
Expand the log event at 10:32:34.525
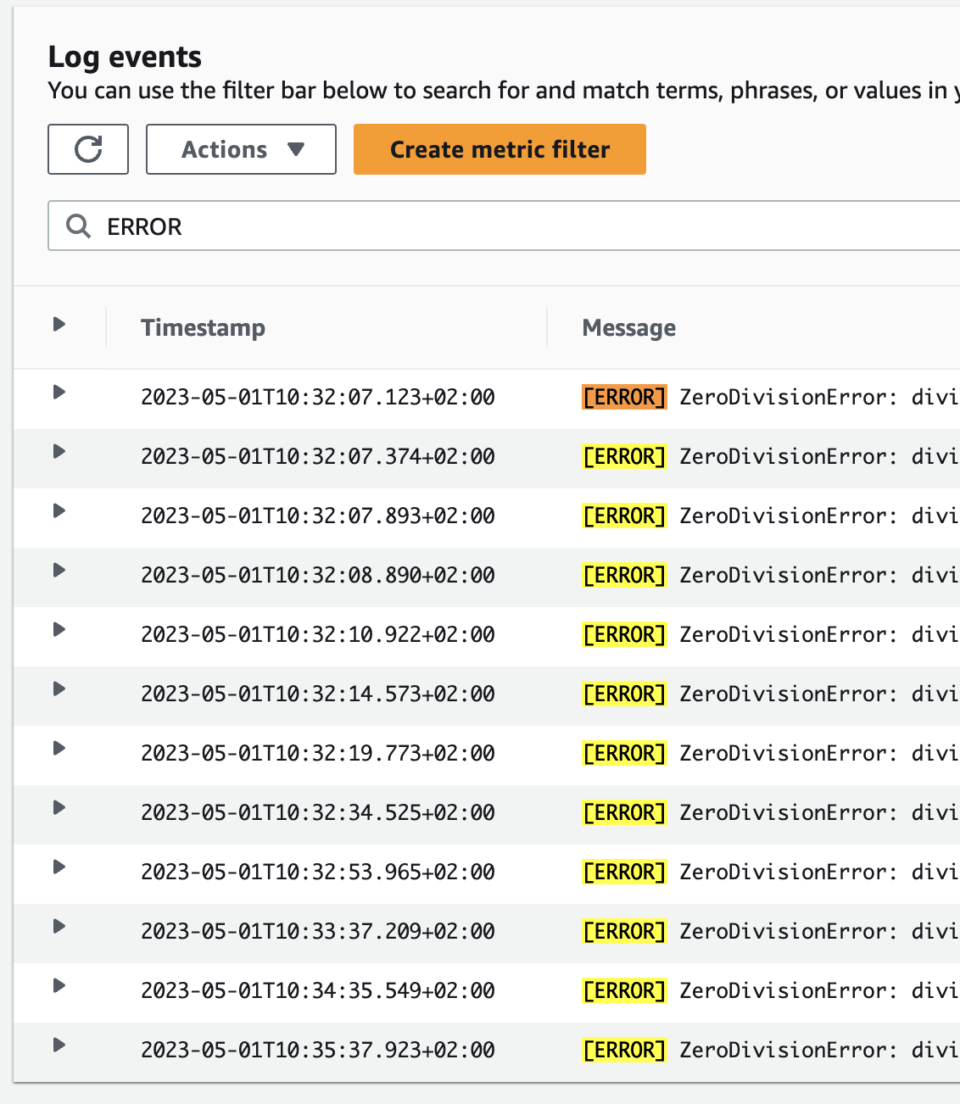[x=59, y=808]
